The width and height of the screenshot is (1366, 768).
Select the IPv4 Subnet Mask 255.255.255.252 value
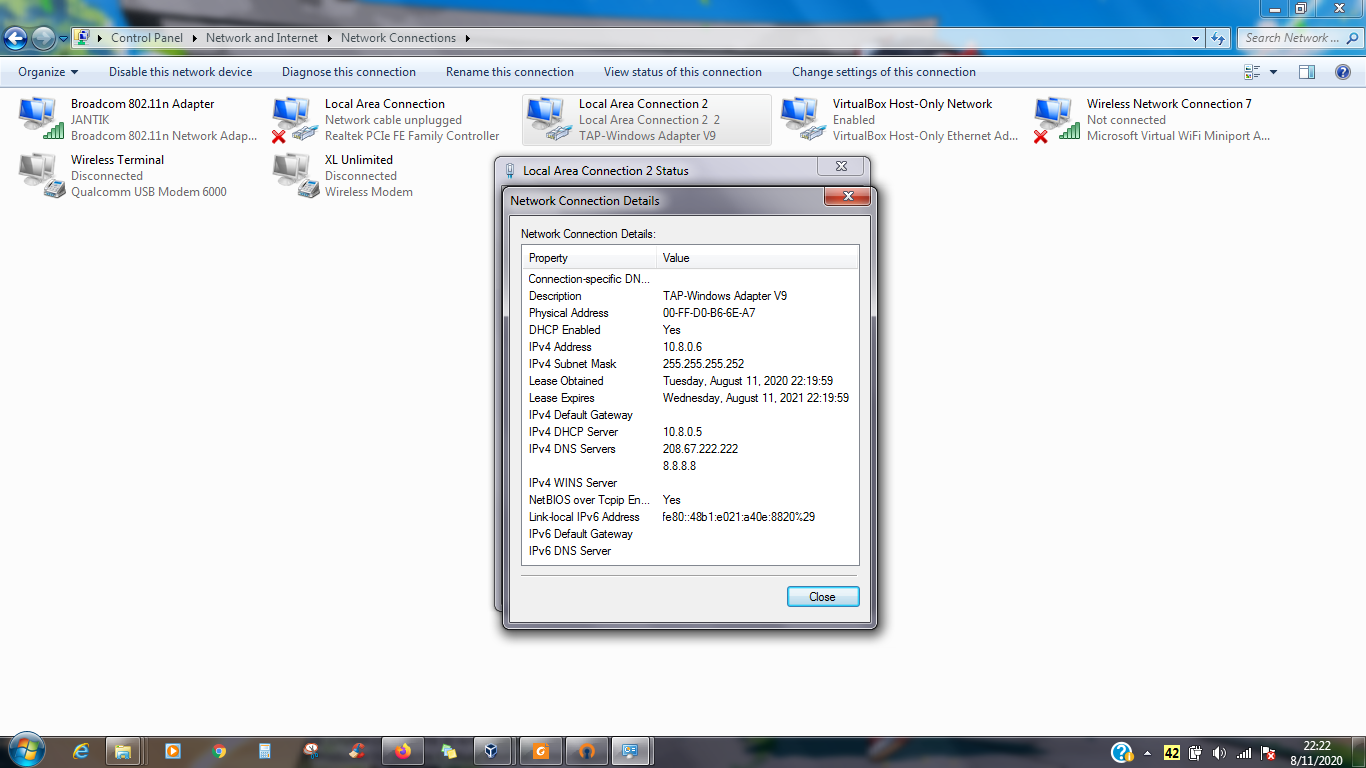pos(703,364)
